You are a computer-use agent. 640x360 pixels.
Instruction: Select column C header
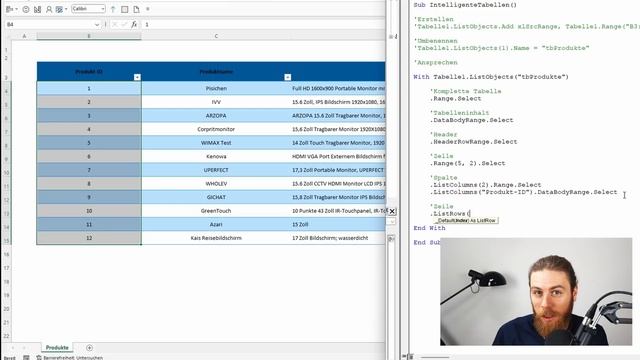pyautogui.click(x=216, y=36)
